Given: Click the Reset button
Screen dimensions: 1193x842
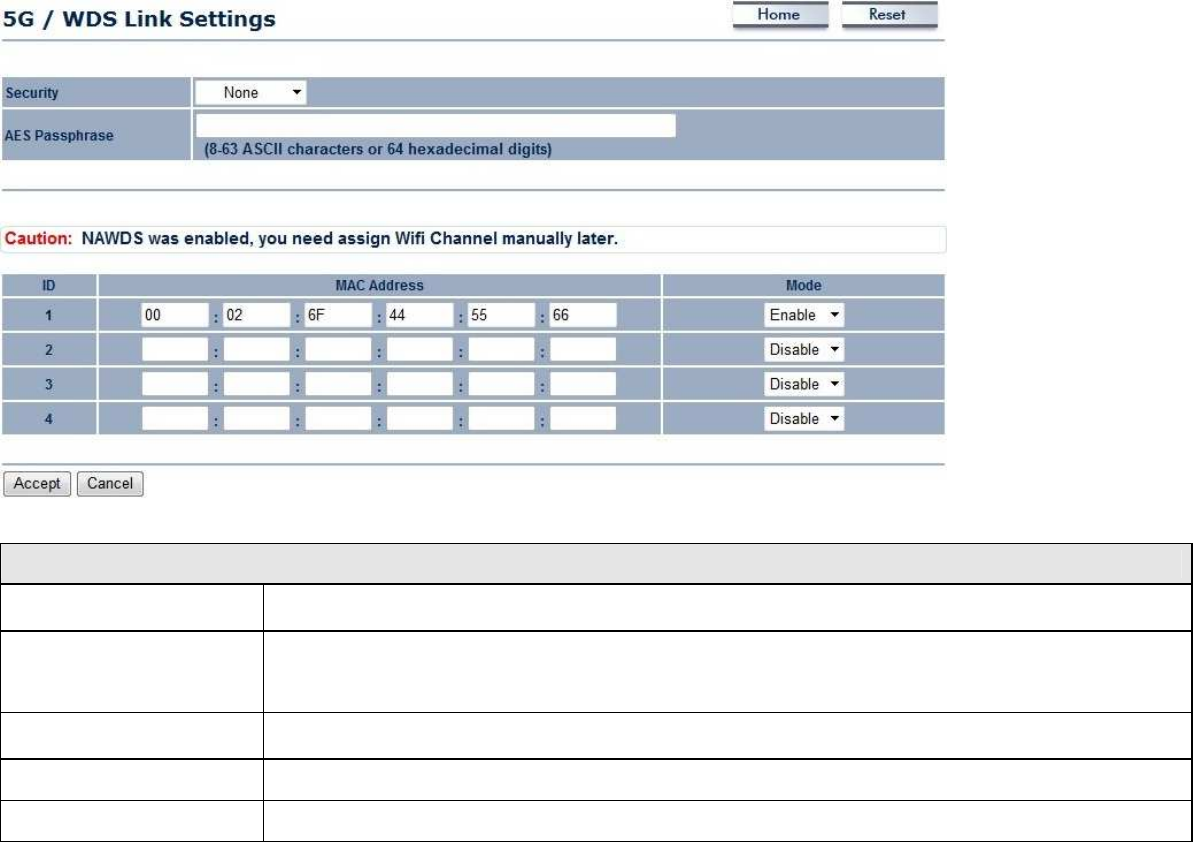Looking at the screenshot, I should [889, 15].
